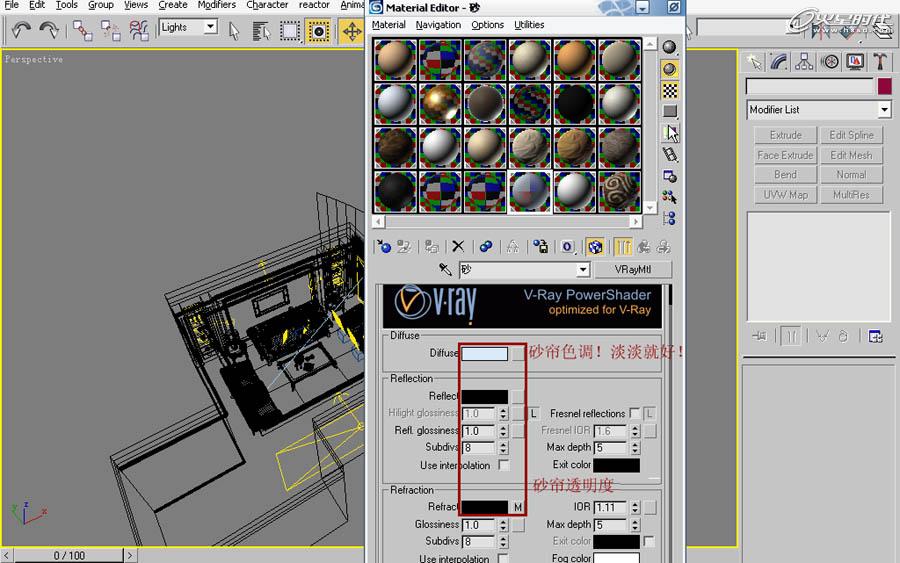Click the Redo arrow in main toolbar
The width and height of the screenshot is (900, 563).
[49, 30]
